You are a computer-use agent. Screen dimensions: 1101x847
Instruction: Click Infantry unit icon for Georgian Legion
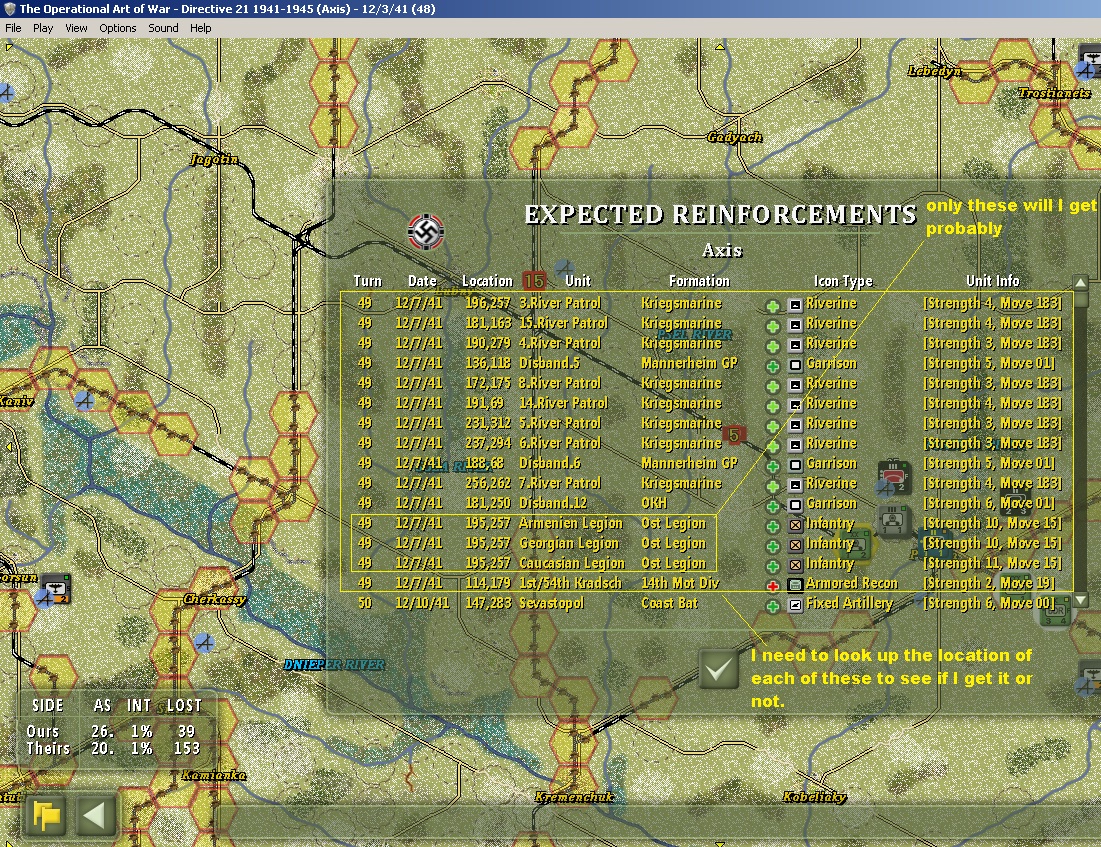(x=795, y=545)
